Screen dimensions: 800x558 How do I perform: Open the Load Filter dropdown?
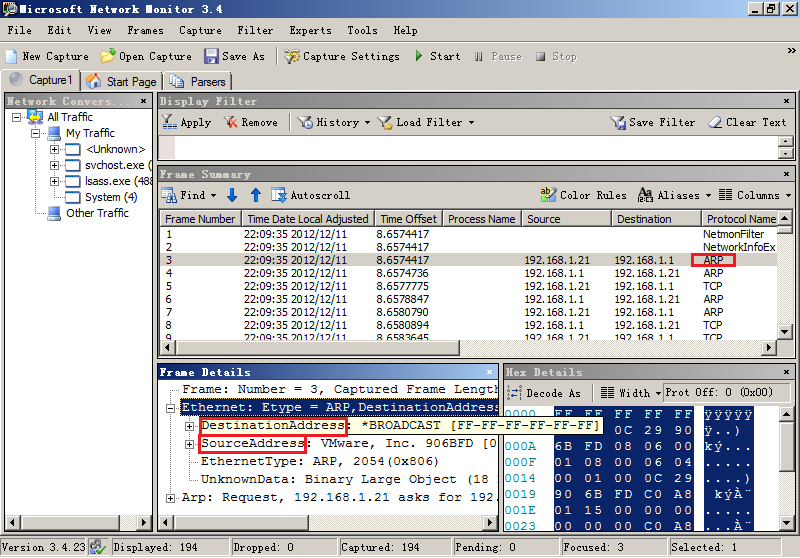click(426, 122)
